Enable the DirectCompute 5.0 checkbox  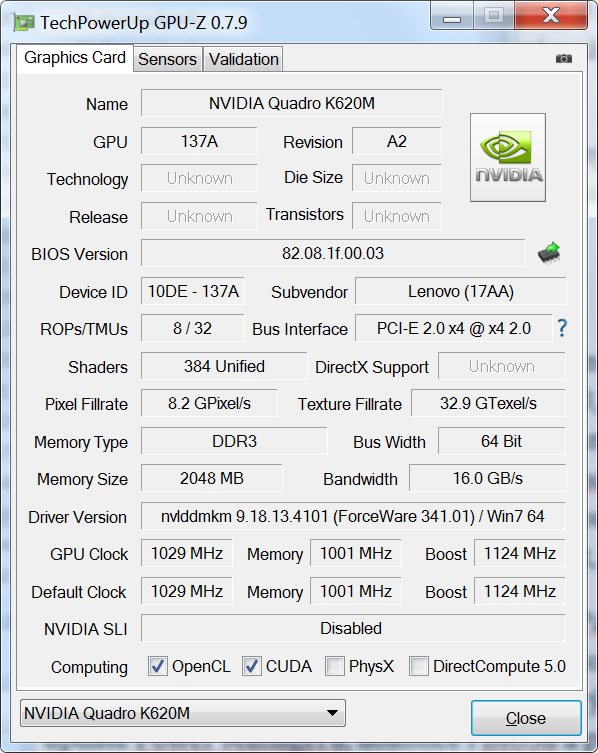[418, 666]
